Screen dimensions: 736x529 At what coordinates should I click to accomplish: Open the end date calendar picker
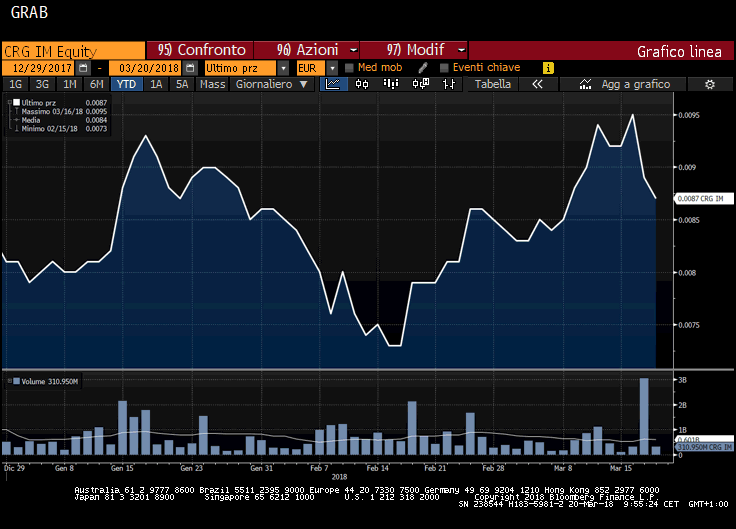point(190,68)
